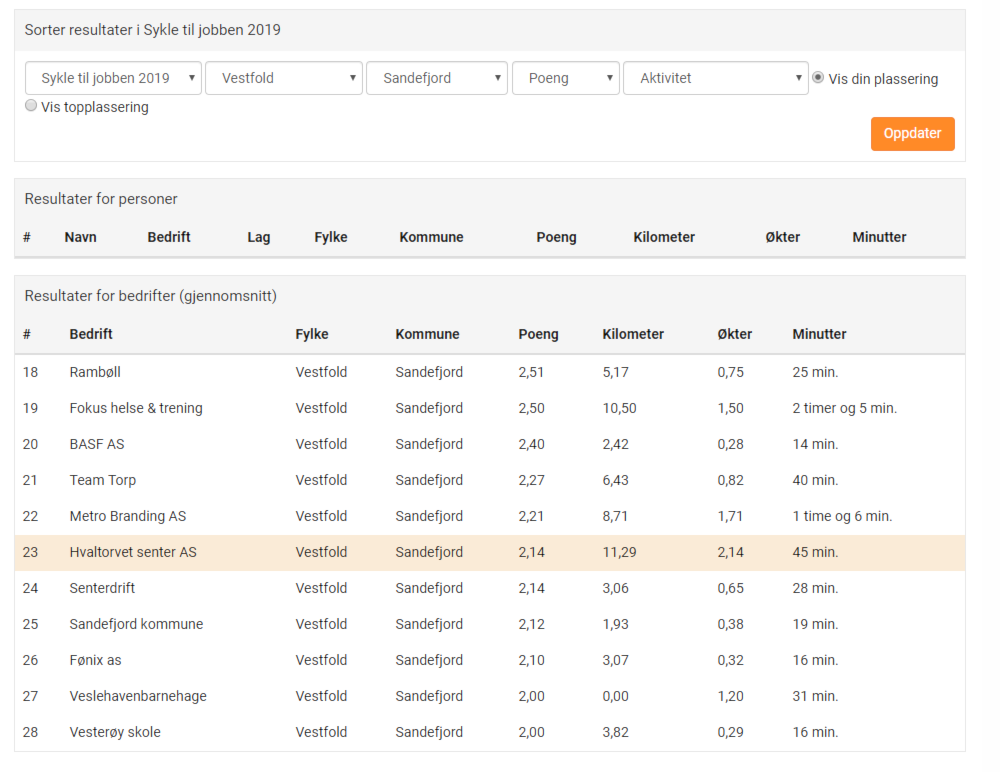Click the Team Torp company name
The height and width of the screenshot is (772, 1000).
(x=103, y=480)
